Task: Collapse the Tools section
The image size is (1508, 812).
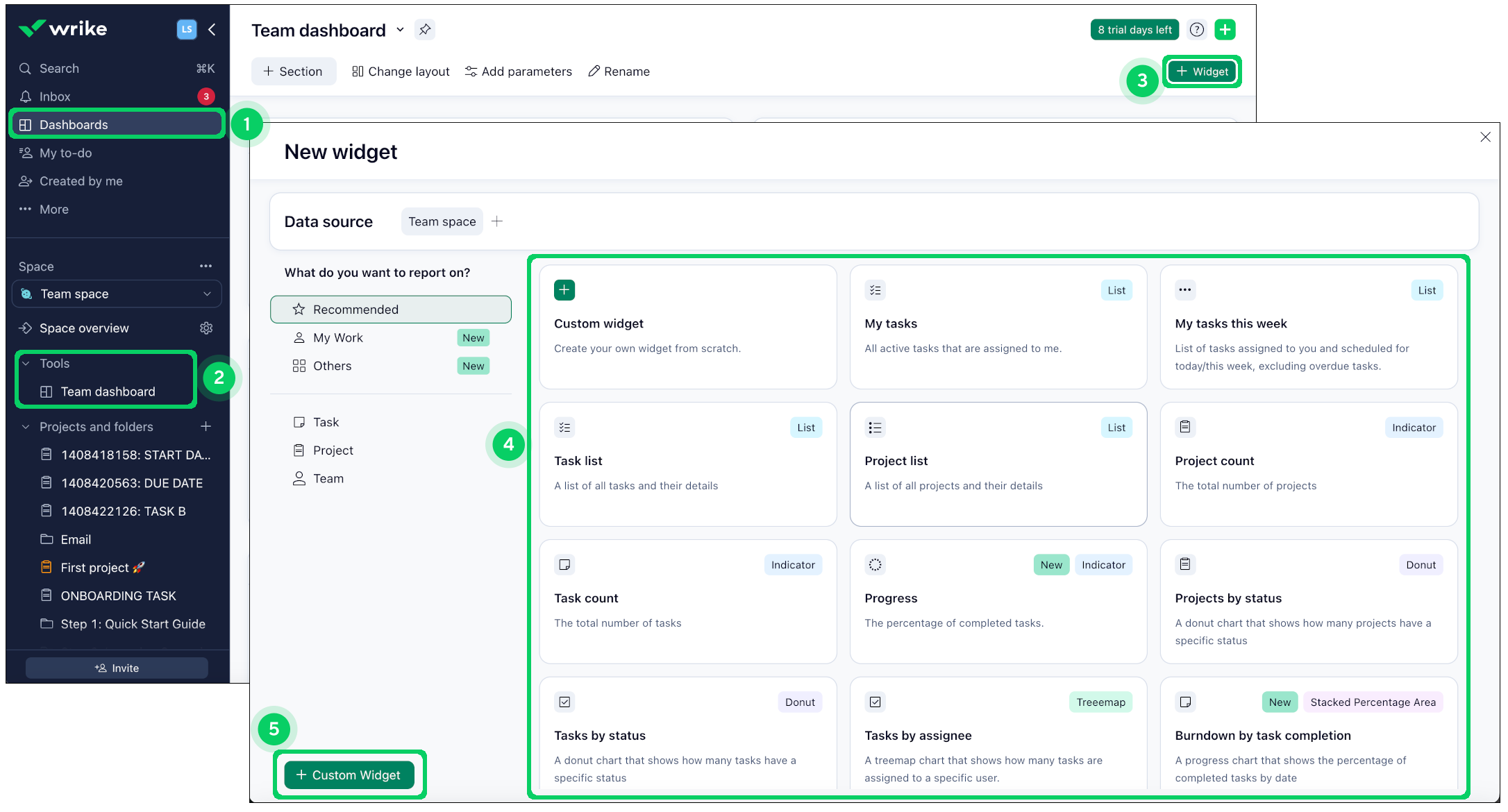Action: 26,364
